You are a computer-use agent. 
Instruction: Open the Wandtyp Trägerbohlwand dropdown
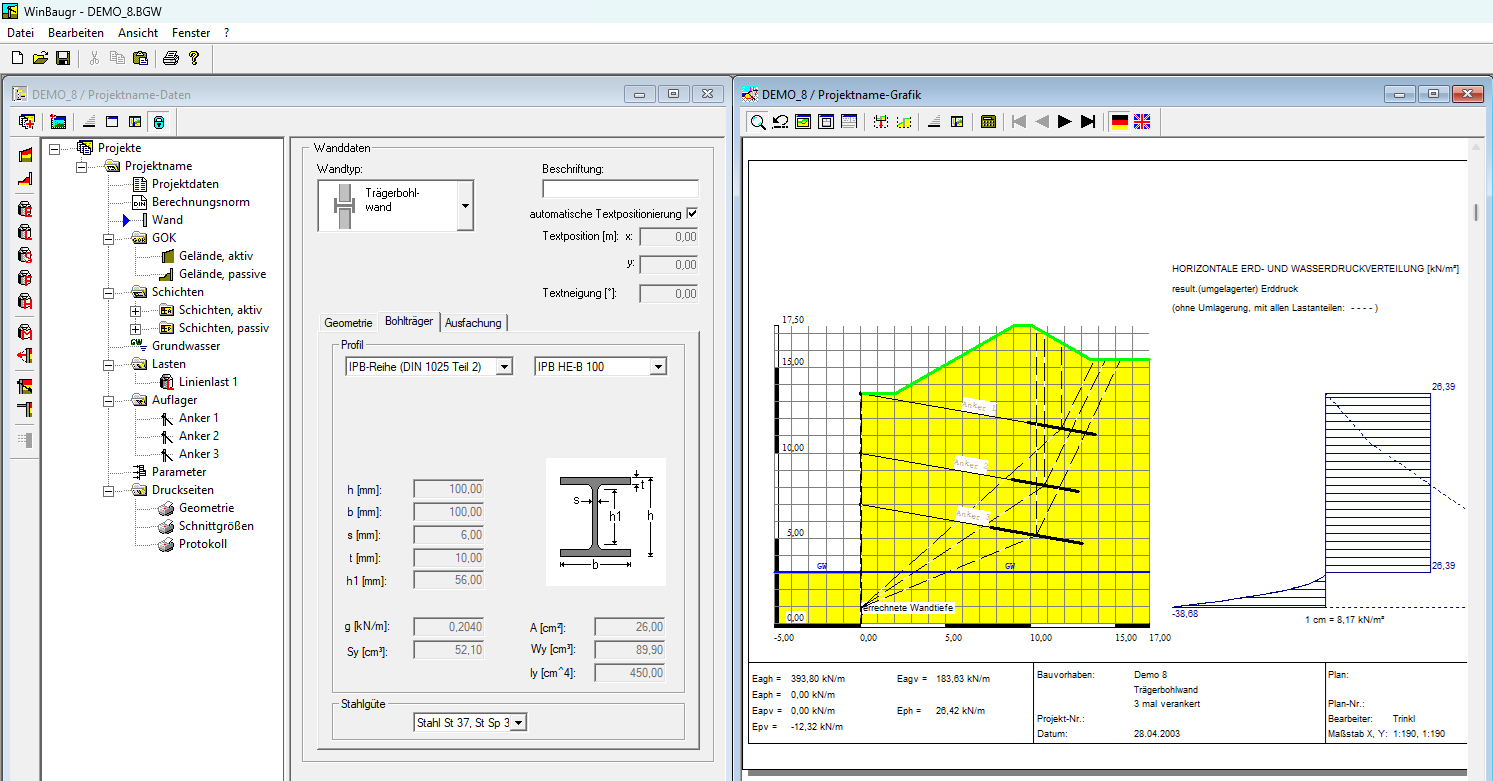(464, 206)
